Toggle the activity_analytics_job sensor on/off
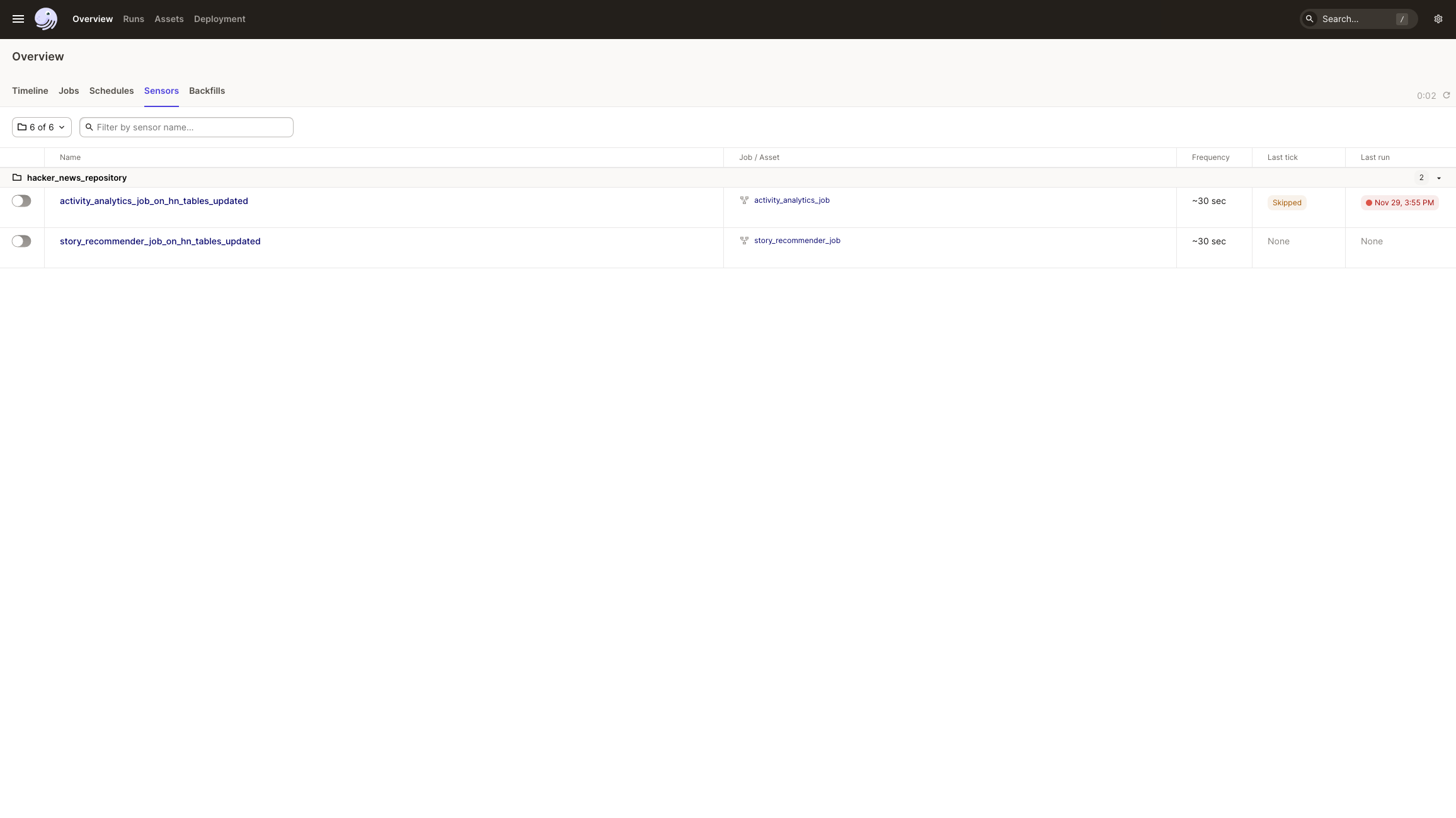Image resolution: width=1456 pixels, height=818 pixels. 21,200
